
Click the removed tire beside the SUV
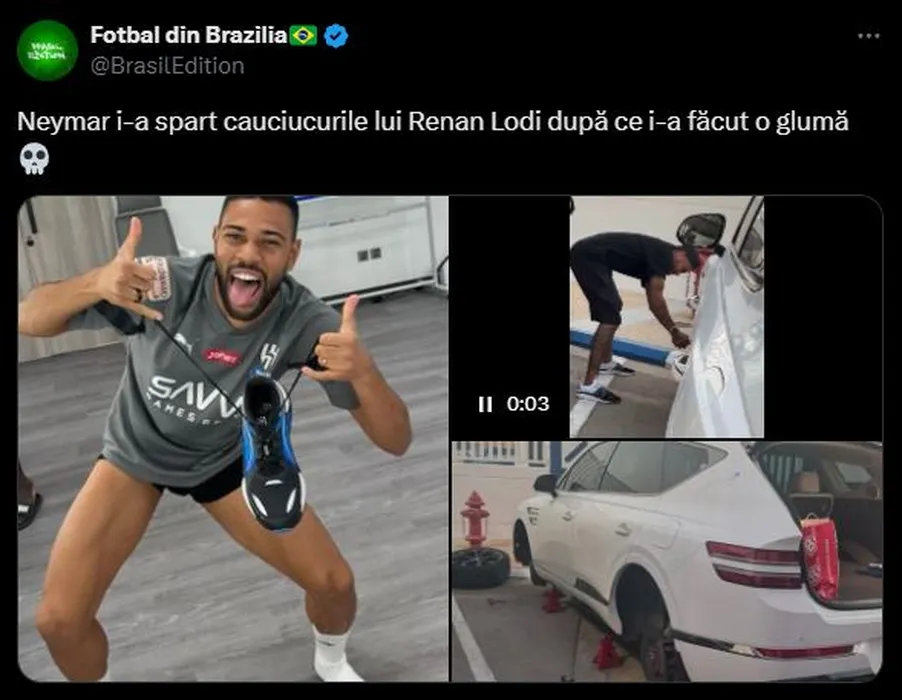coord(481,568)
